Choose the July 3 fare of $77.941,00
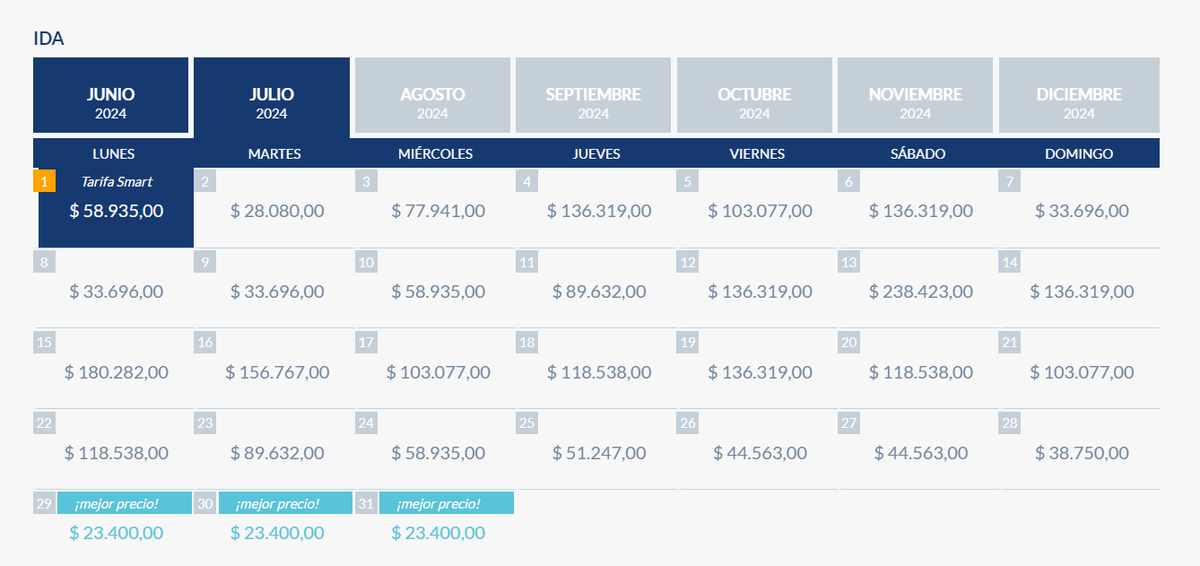 (438, 211)
